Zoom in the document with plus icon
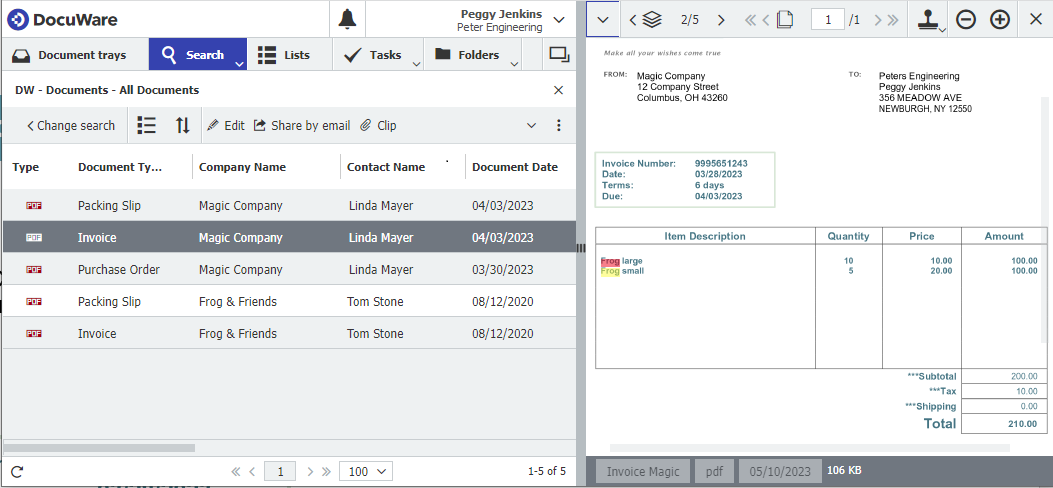Viewport: 1053px width, 488px height. pyautogui.click(x=1000, y=19)
